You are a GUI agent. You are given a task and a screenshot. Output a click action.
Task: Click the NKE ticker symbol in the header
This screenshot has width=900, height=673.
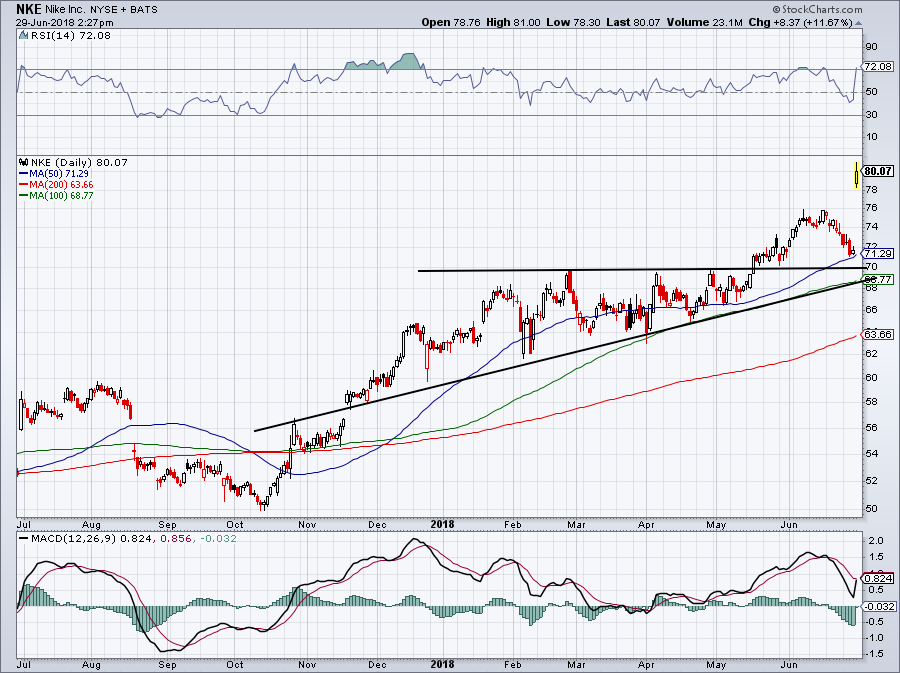(29, 9)
